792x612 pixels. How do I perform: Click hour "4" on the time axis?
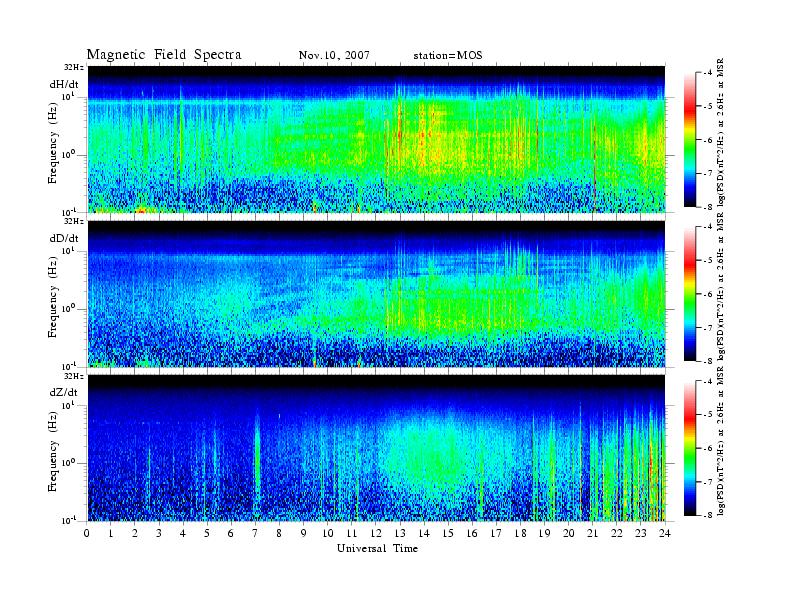coord(183,533)
